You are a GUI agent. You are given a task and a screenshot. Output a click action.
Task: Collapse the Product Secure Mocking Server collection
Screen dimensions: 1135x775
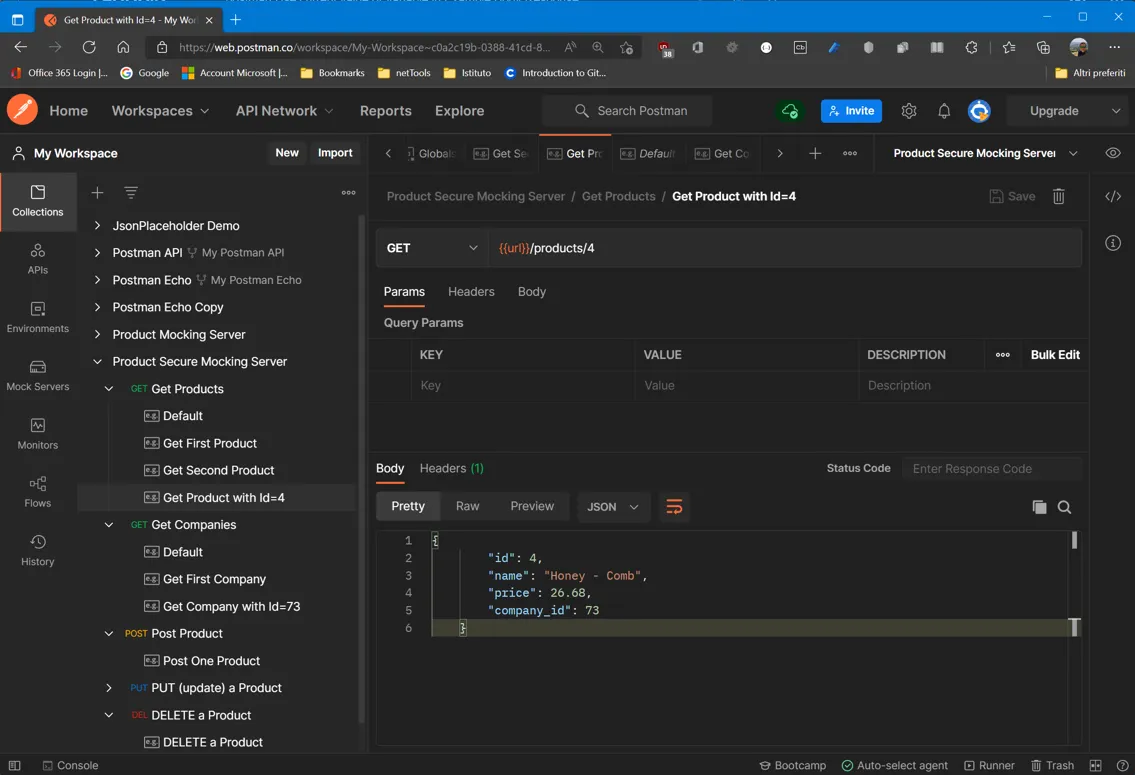(97, 361)
